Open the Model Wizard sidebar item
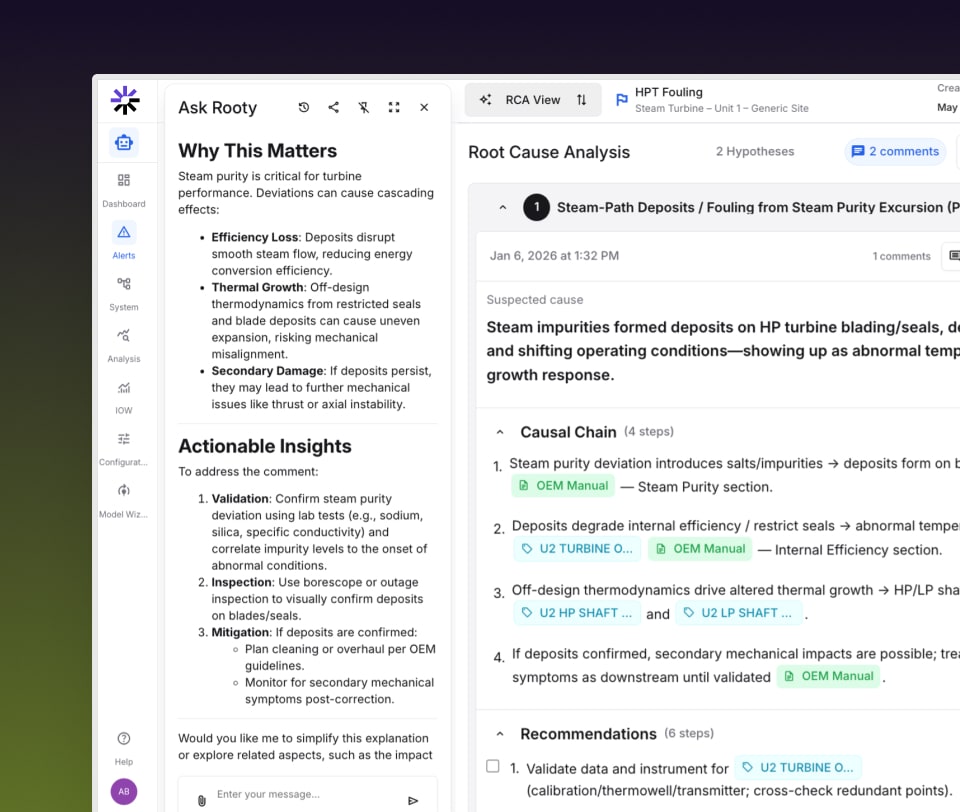The image size is (960, 812). click(124, 500)
